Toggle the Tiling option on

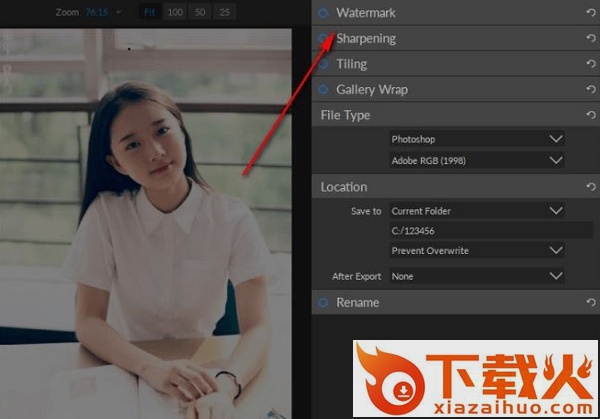pos(323,64)
